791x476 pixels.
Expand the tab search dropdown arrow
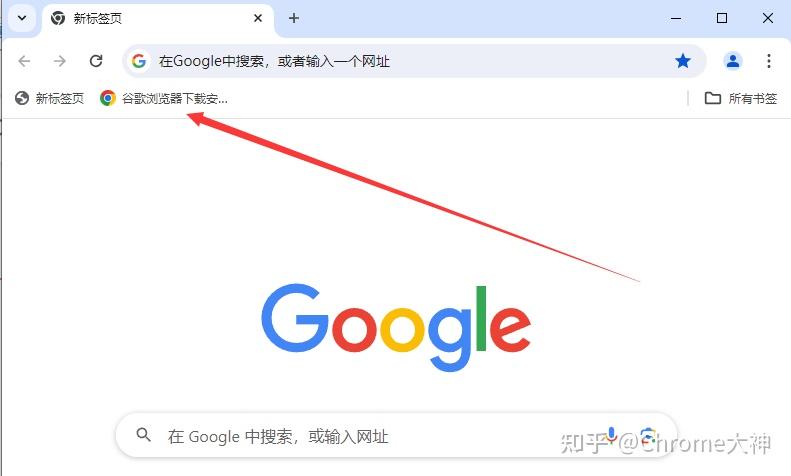22,18
